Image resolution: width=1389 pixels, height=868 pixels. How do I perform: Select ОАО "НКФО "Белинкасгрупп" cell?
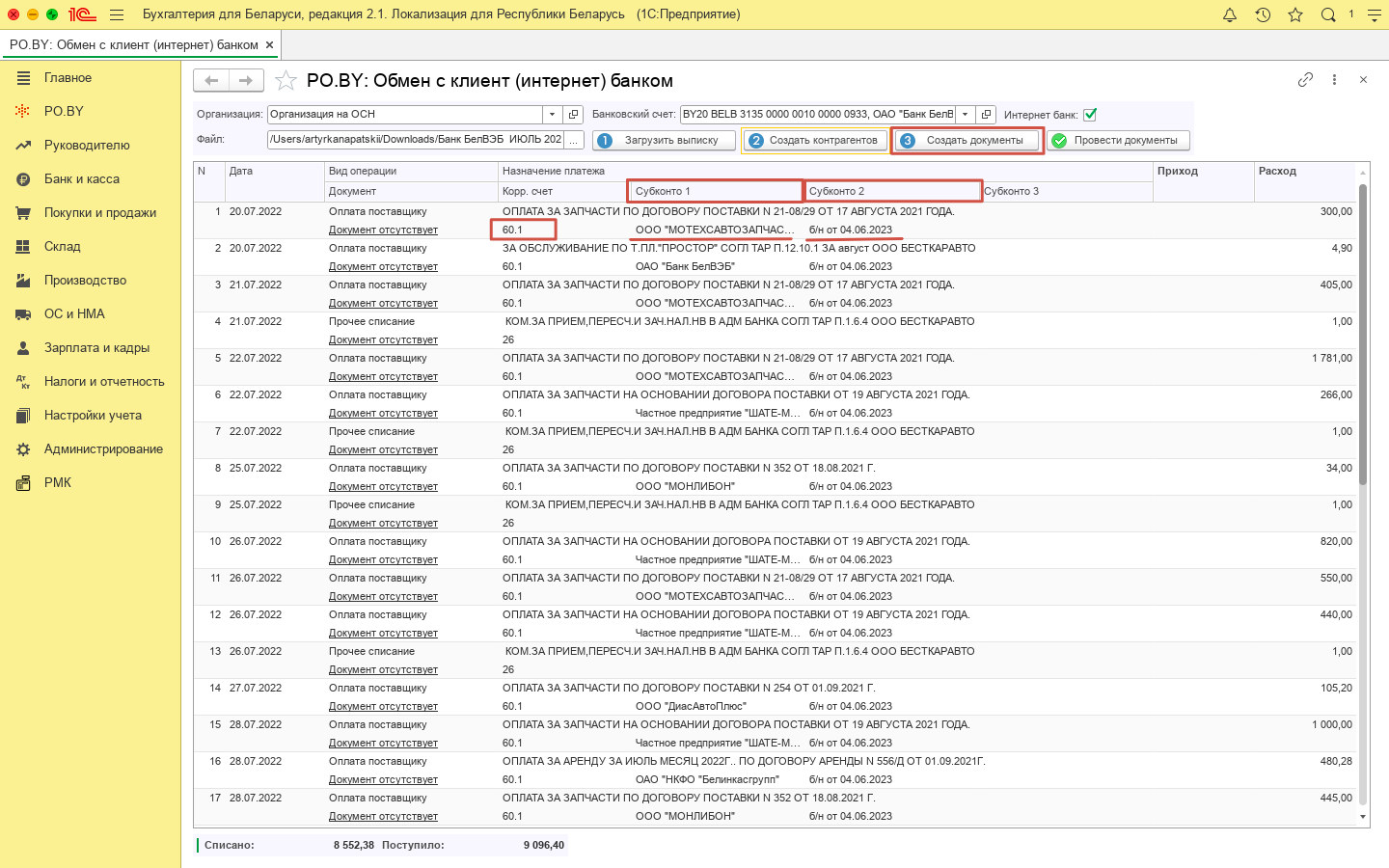(707, 779)
